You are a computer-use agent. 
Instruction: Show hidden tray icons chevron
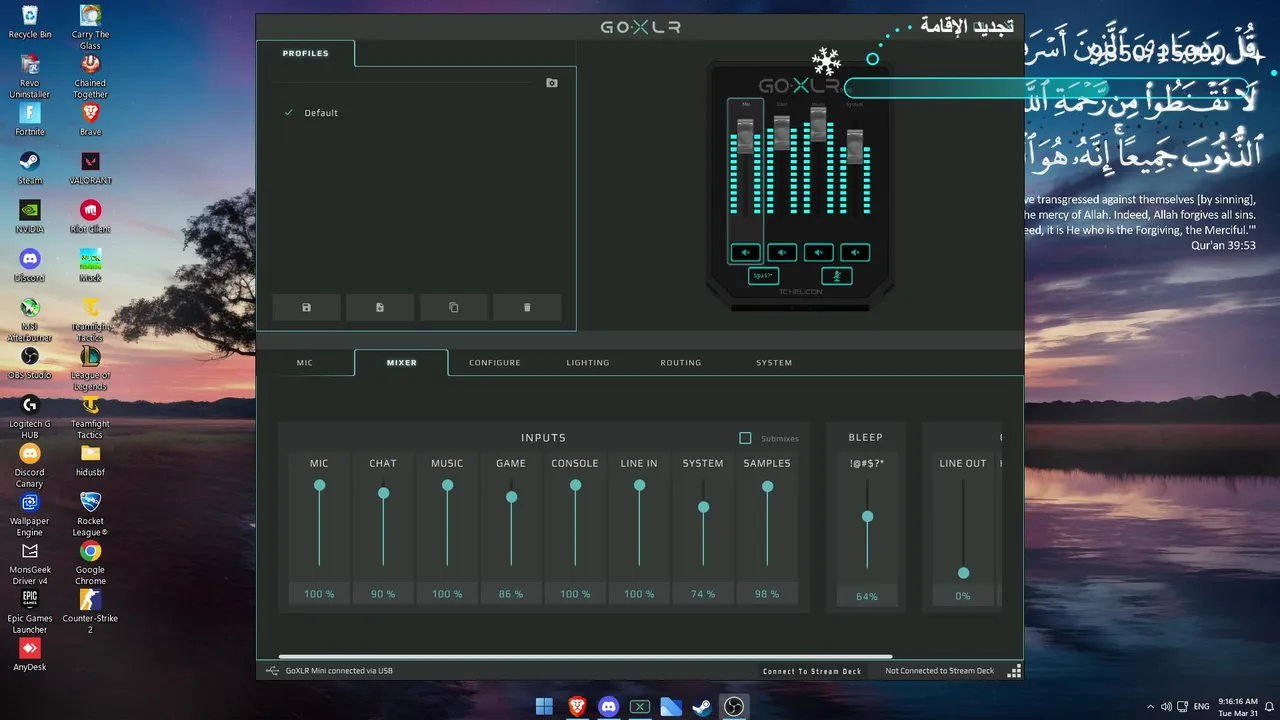[1150, 707]
